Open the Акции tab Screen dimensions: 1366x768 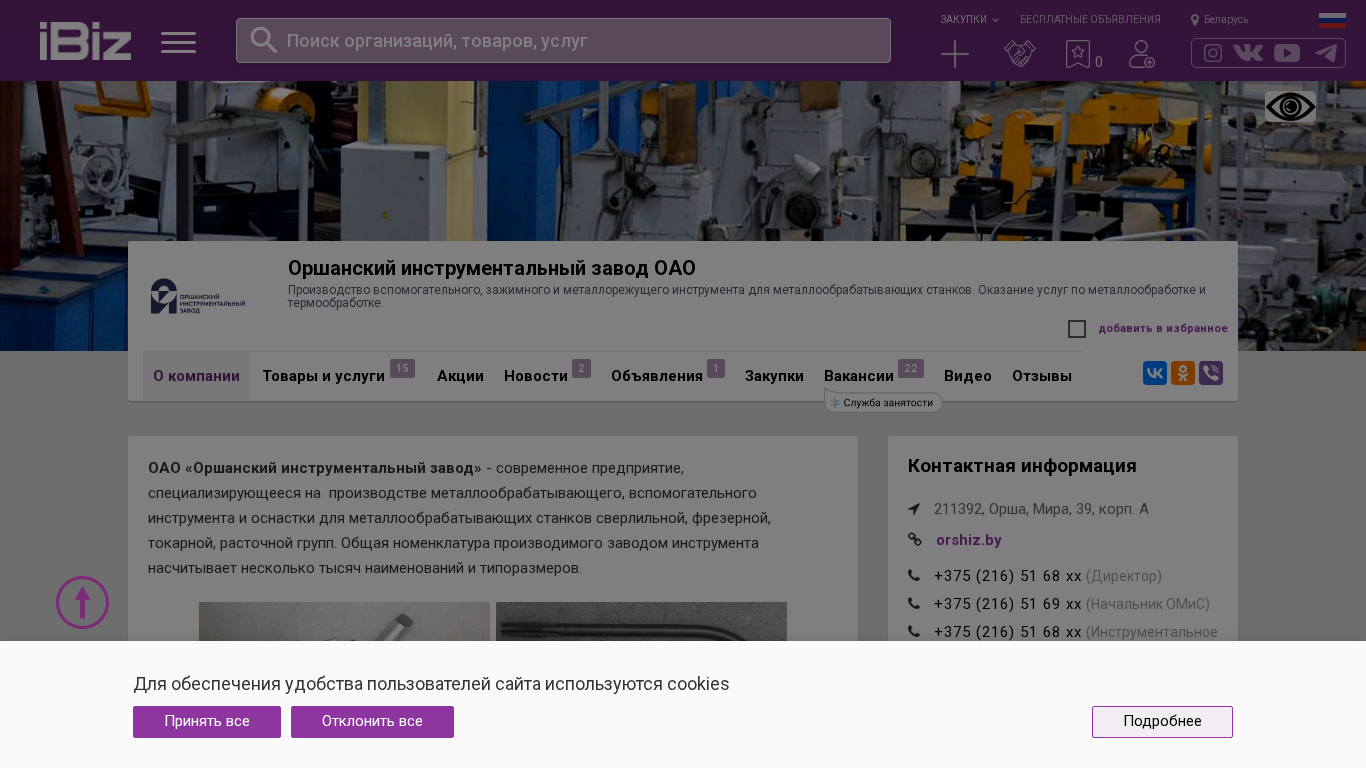tap(460, 376)
